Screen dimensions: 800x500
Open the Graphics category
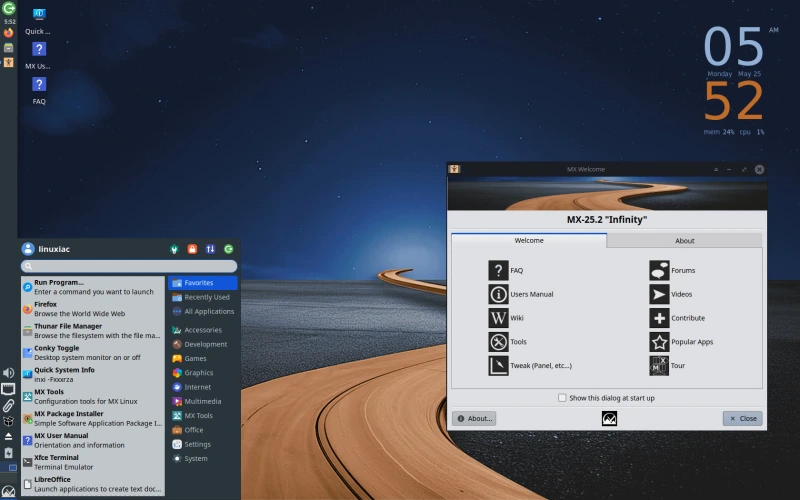coord(203,373)
